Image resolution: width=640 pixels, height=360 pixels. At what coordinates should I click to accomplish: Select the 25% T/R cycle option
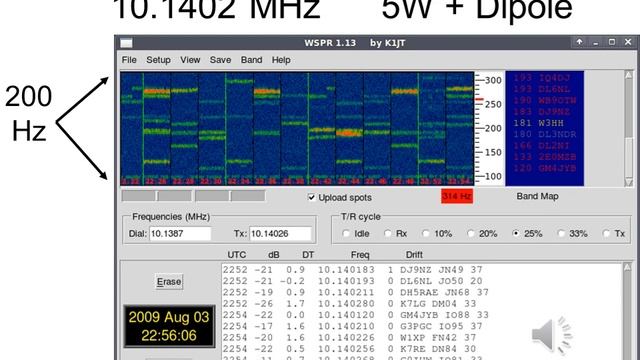516,233
